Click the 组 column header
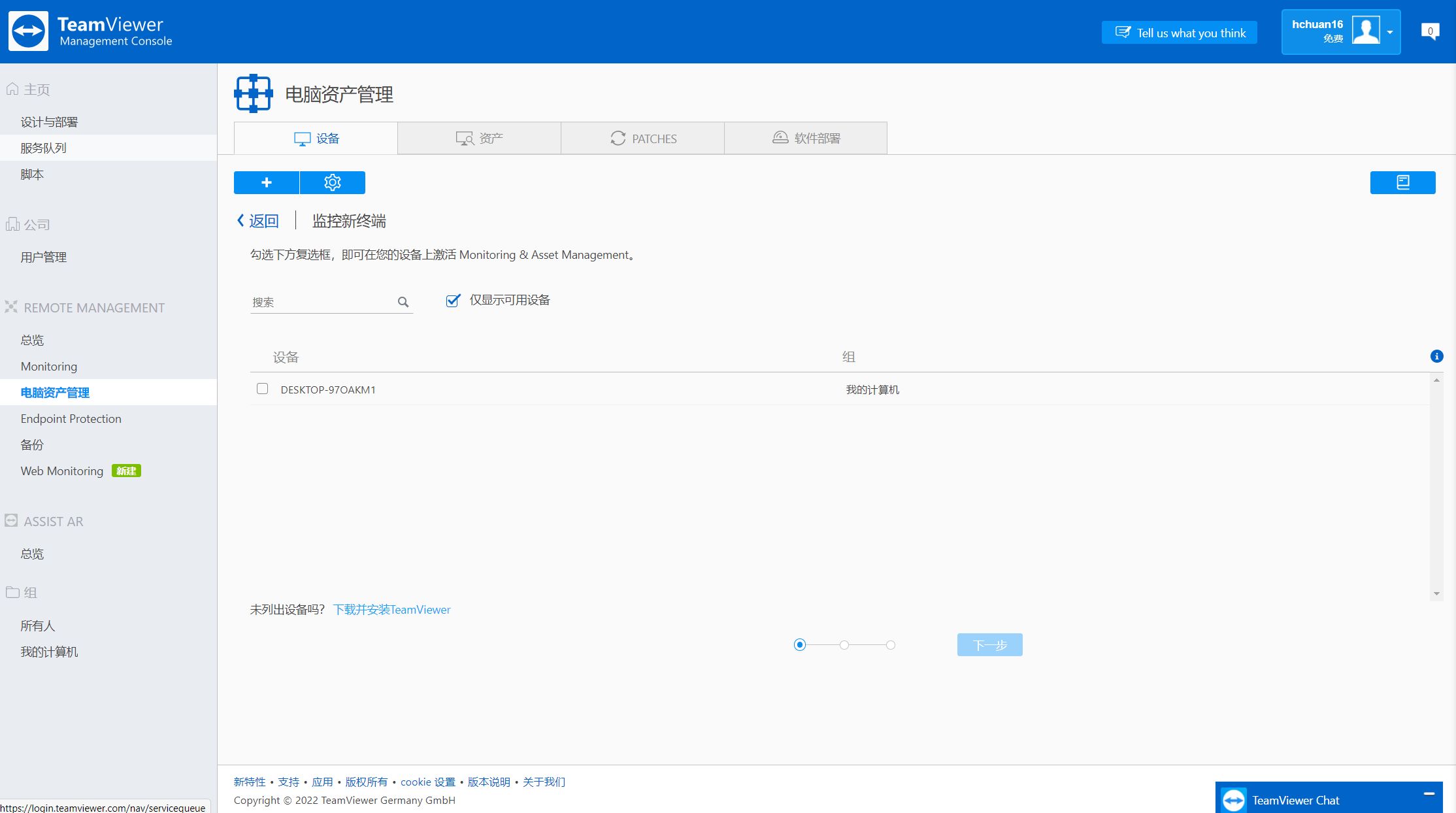The height and width of the screenshot is (813, 1456). coord(848,357)
